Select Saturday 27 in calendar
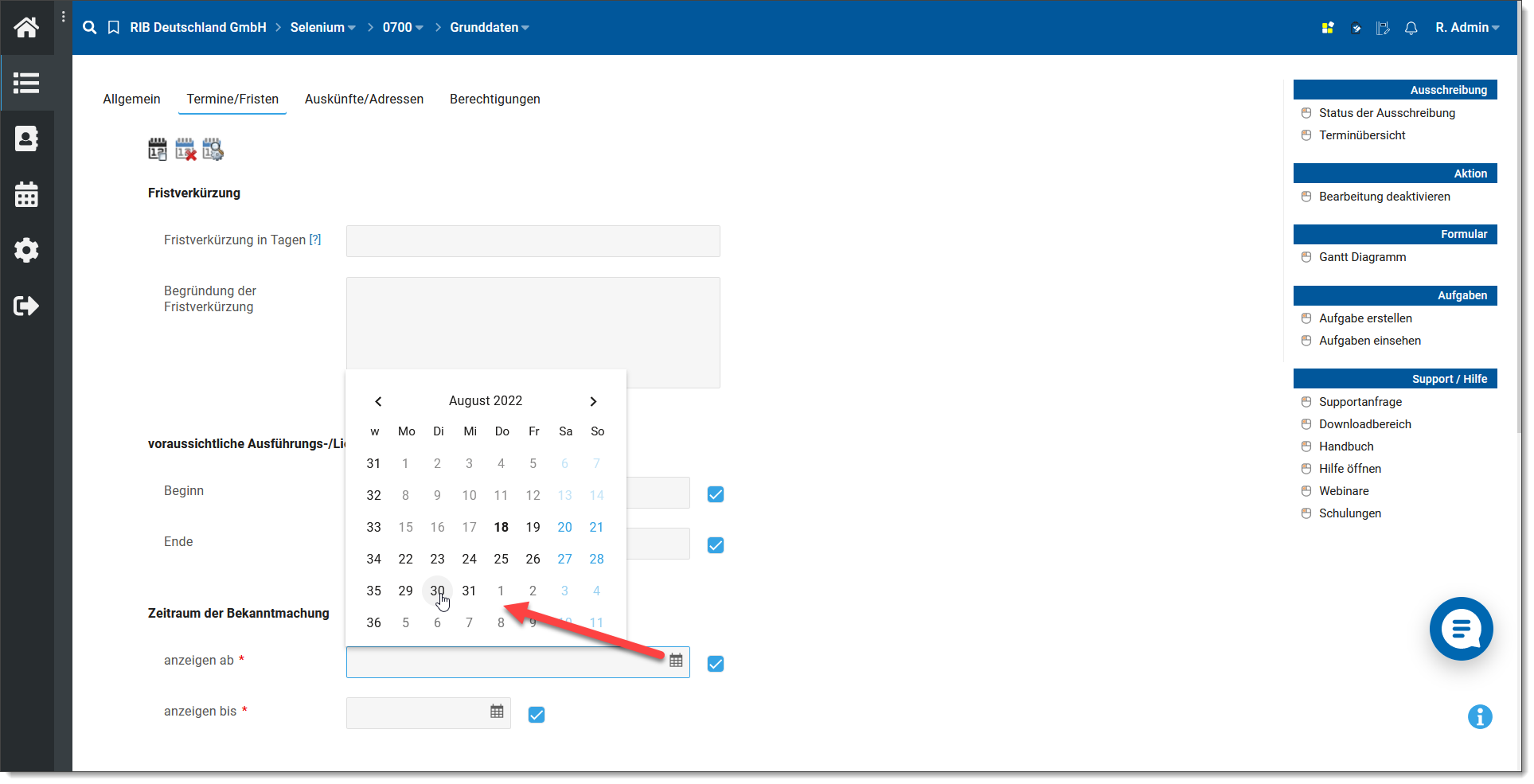The width and height of the screenshot is (1534, 784). 564,559
